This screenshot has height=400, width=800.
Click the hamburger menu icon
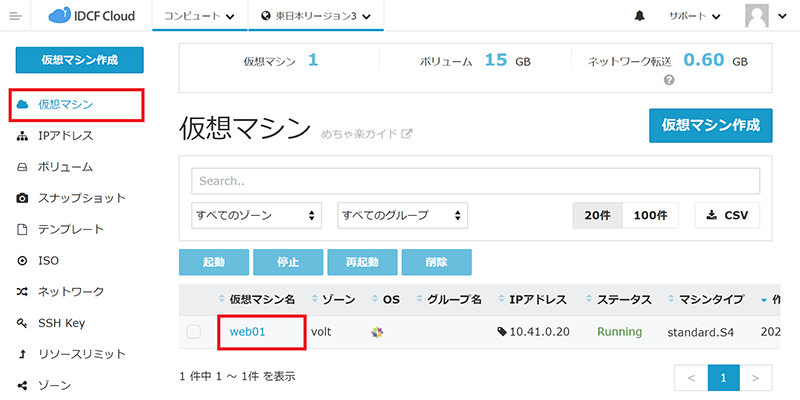pyautogui.click(x=15, y=16)
